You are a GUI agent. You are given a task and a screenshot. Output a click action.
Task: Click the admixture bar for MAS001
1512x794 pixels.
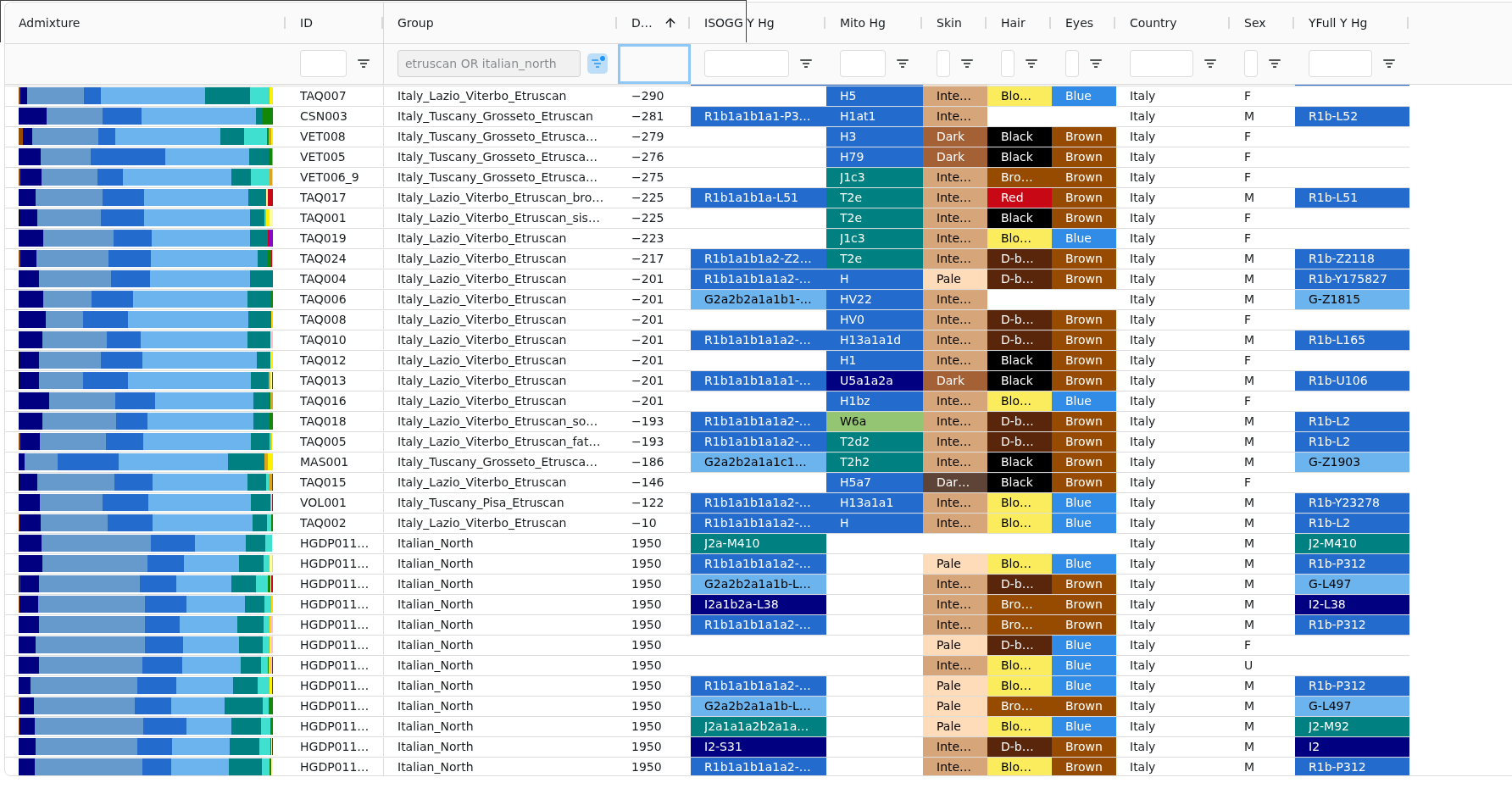pos(146,462)
